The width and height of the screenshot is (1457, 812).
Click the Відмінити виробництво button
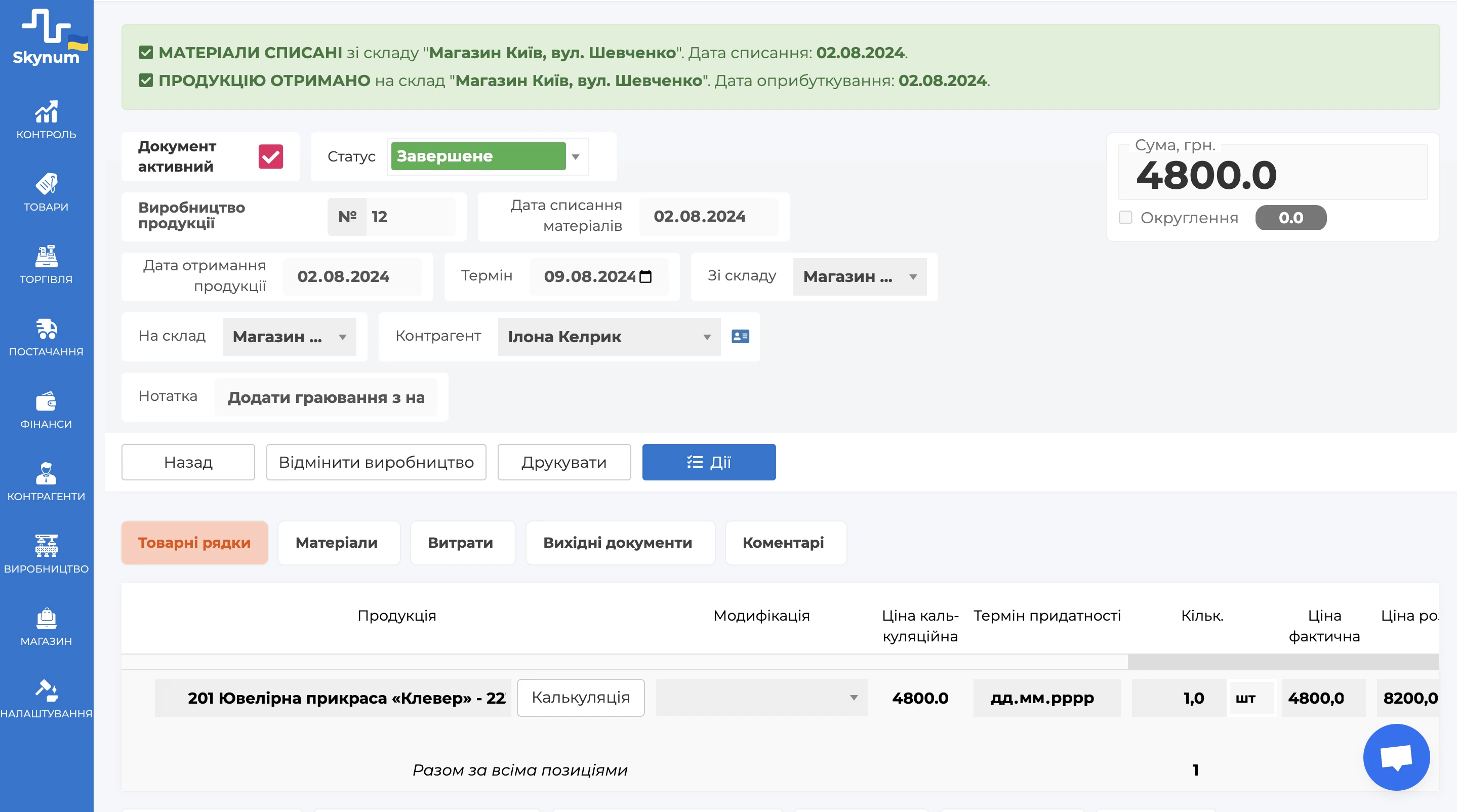(376, 462)
